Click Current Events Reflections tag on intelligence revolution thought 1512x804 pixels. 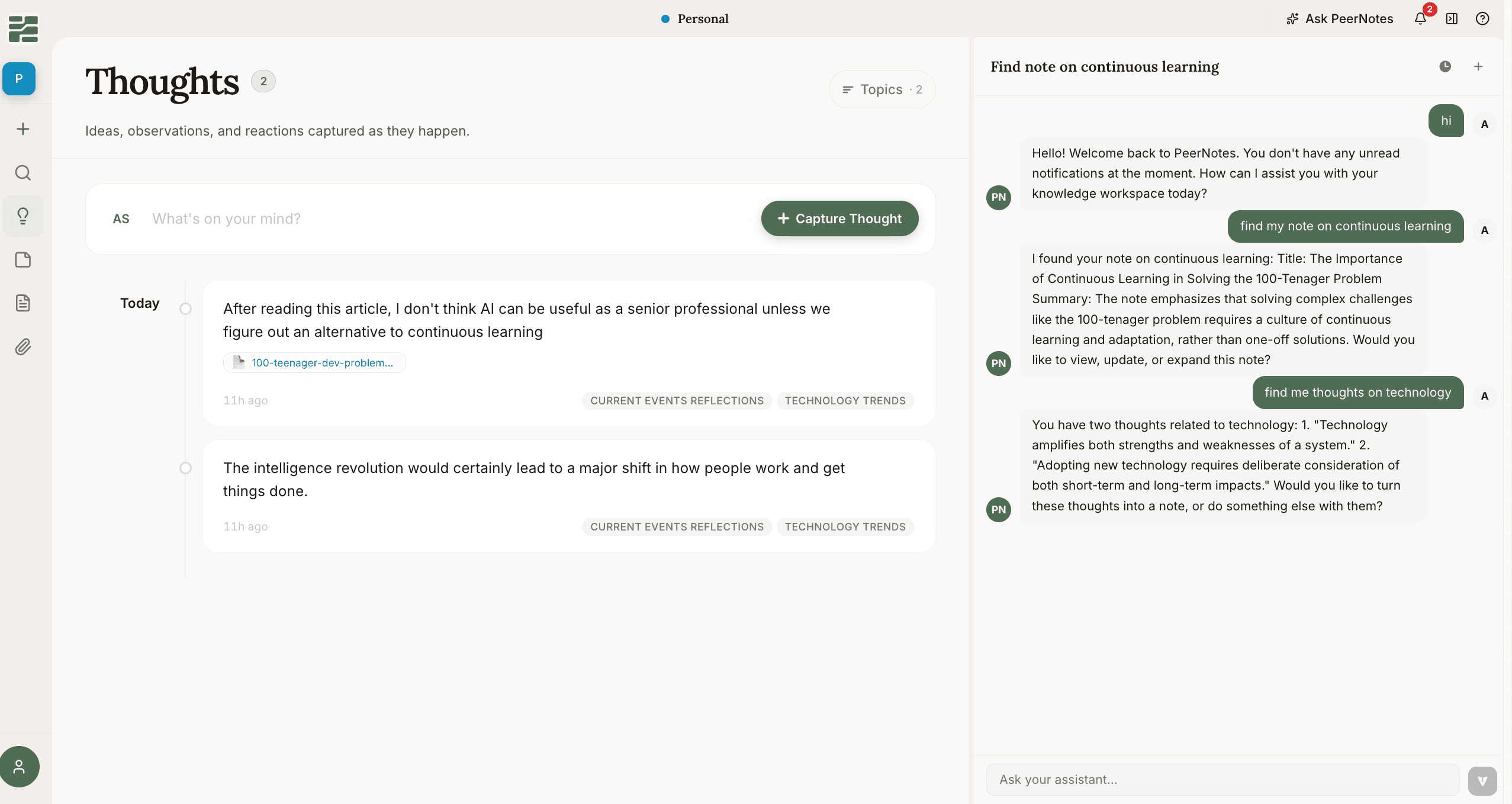(x=677, y=526)
